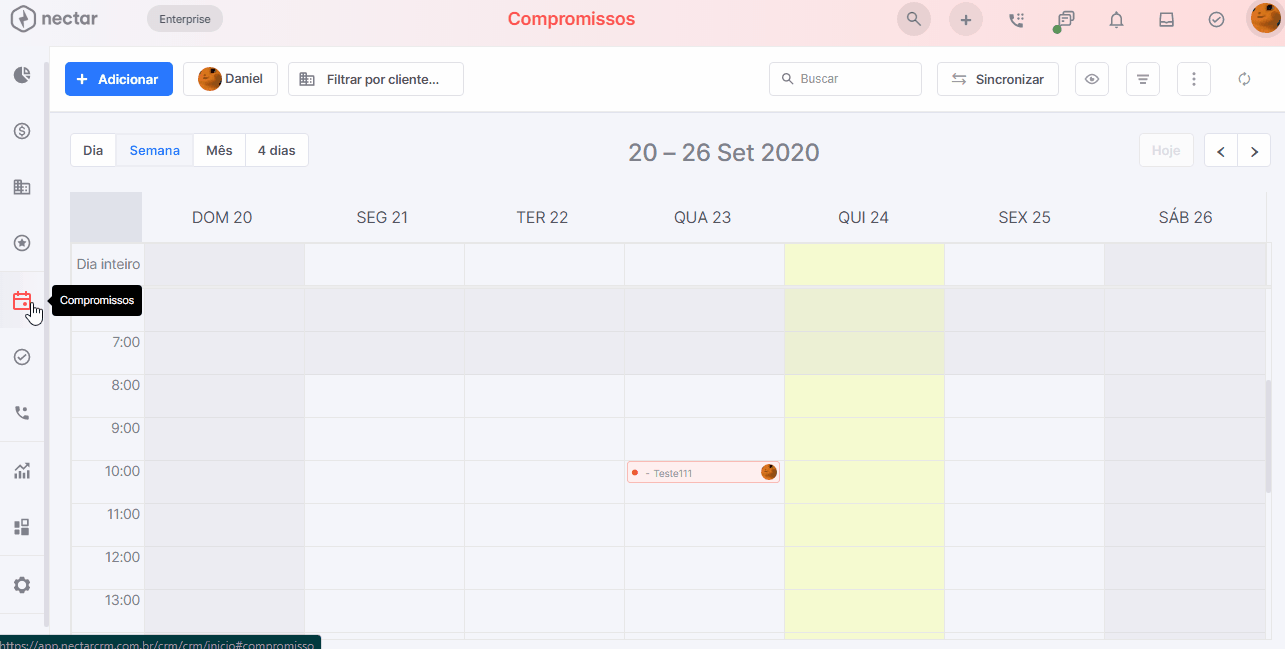Open the companies building sidebar icon

point(22,187)
